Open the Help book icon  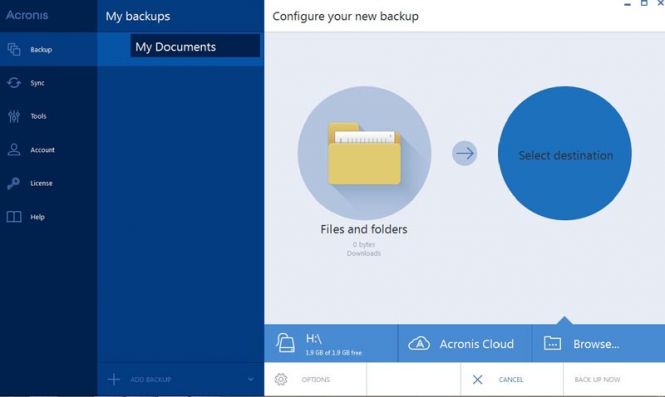point(14,217)
